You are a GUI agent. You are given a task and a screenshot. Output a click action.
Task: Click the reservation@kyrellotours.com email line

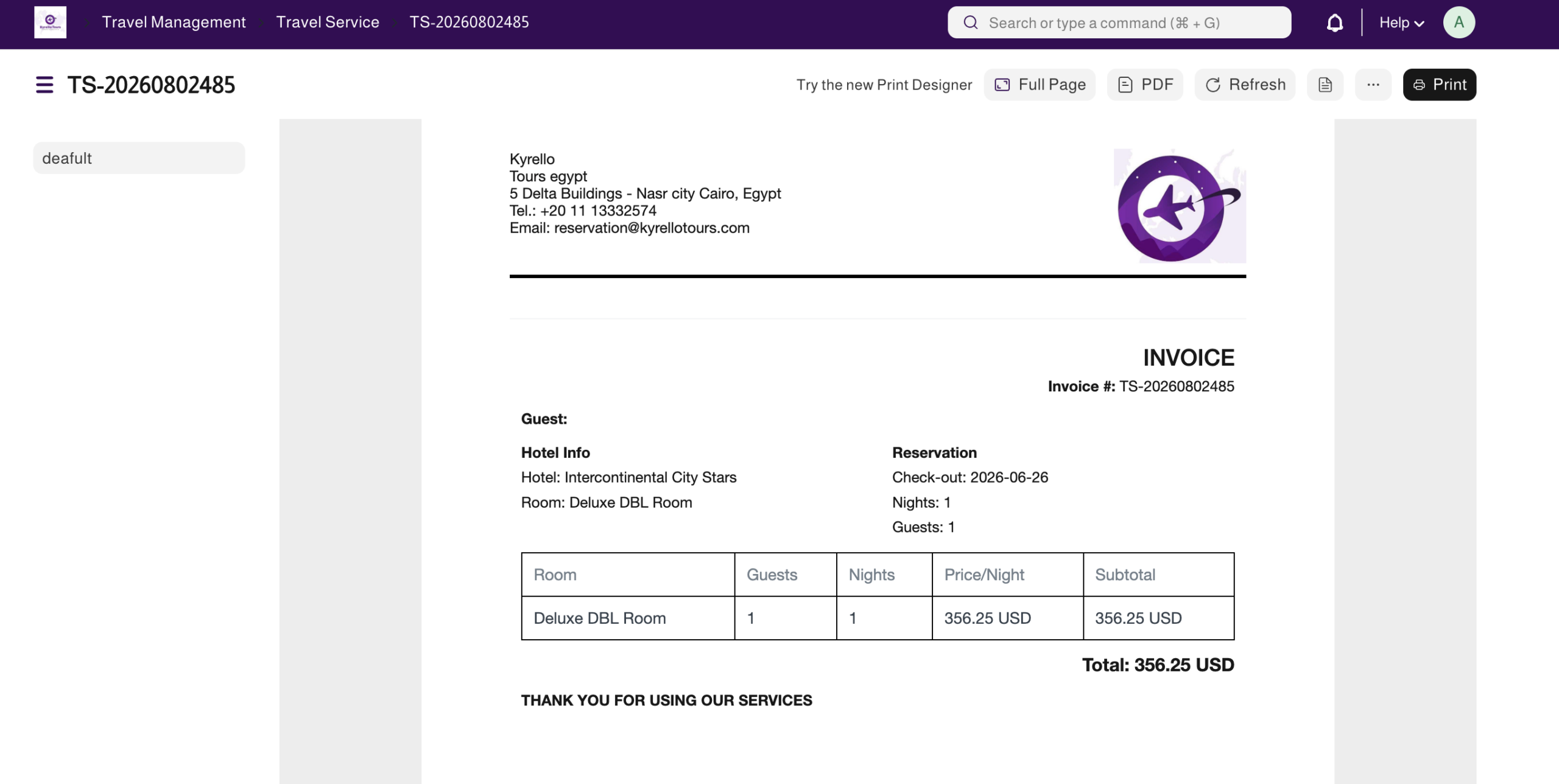[x=629, y=228]
